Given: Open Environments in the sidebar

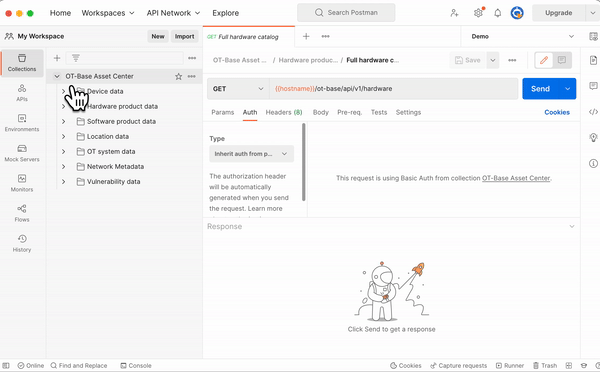Looking at the screenshot, I should pyautogui.click(x=22, y=123).
